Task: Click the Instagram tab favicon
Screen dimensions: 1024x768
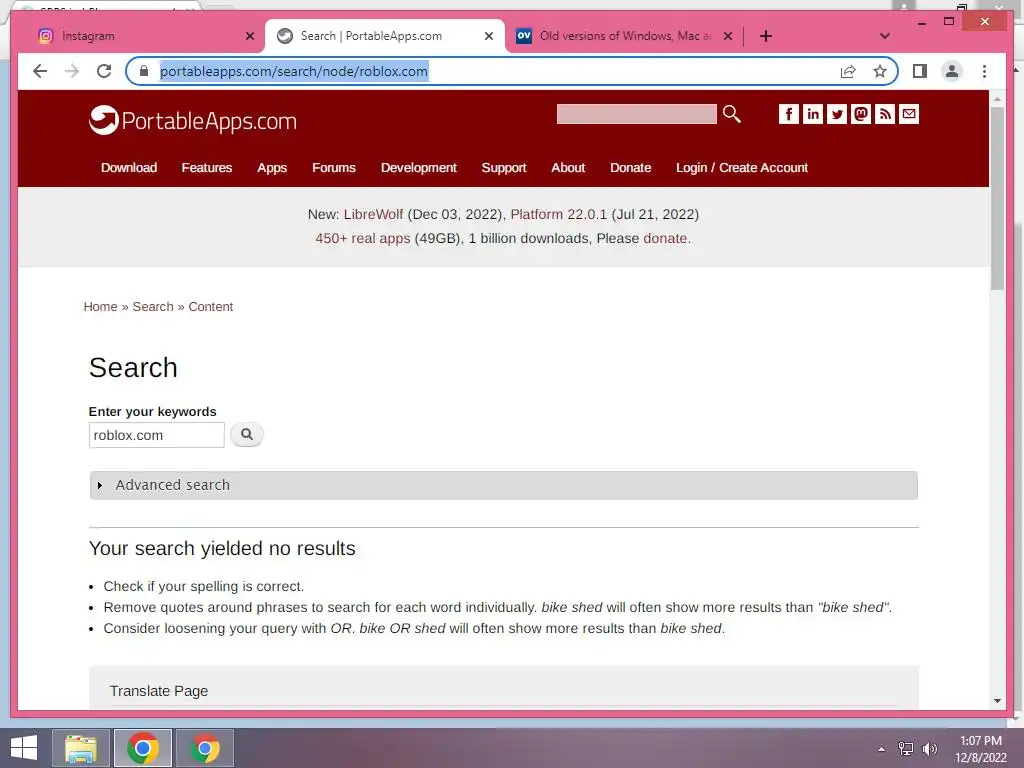Action: pos(46,36)
